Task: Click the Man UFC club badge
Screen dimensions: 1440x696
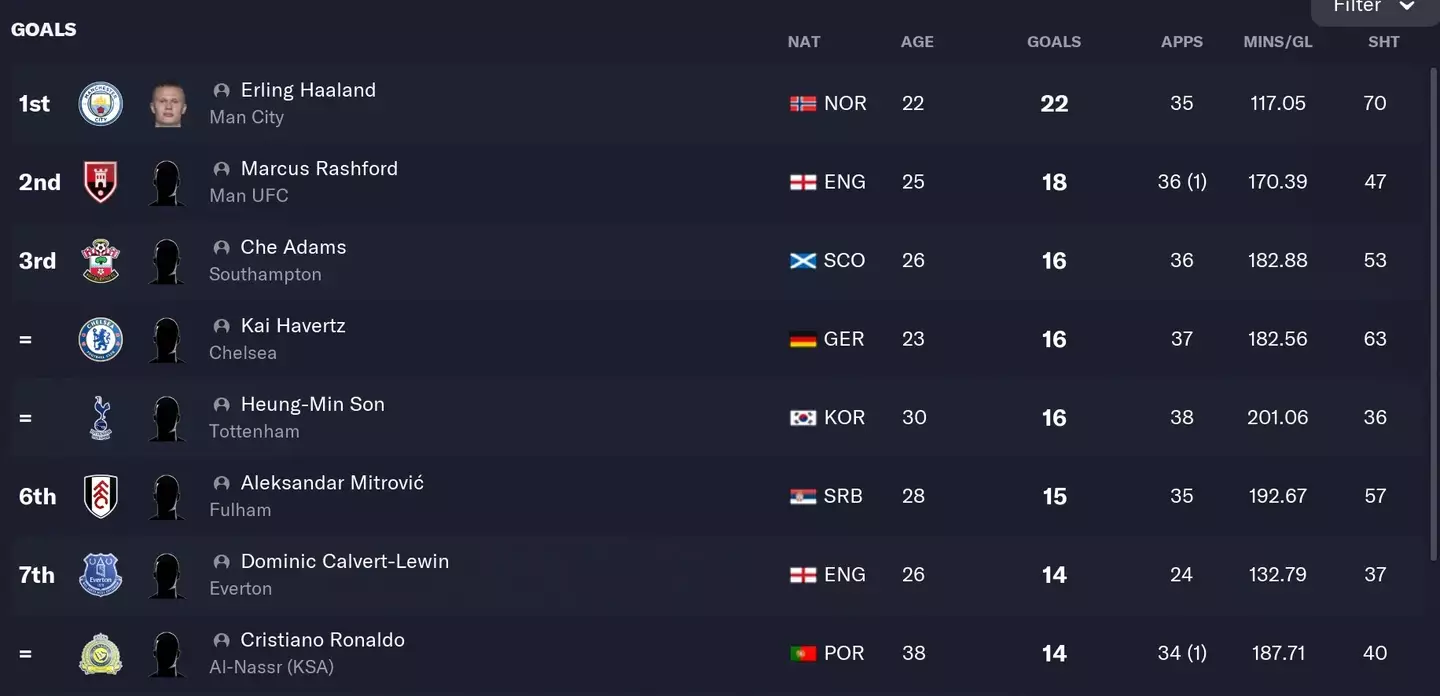Action: (x=100, y=182)
